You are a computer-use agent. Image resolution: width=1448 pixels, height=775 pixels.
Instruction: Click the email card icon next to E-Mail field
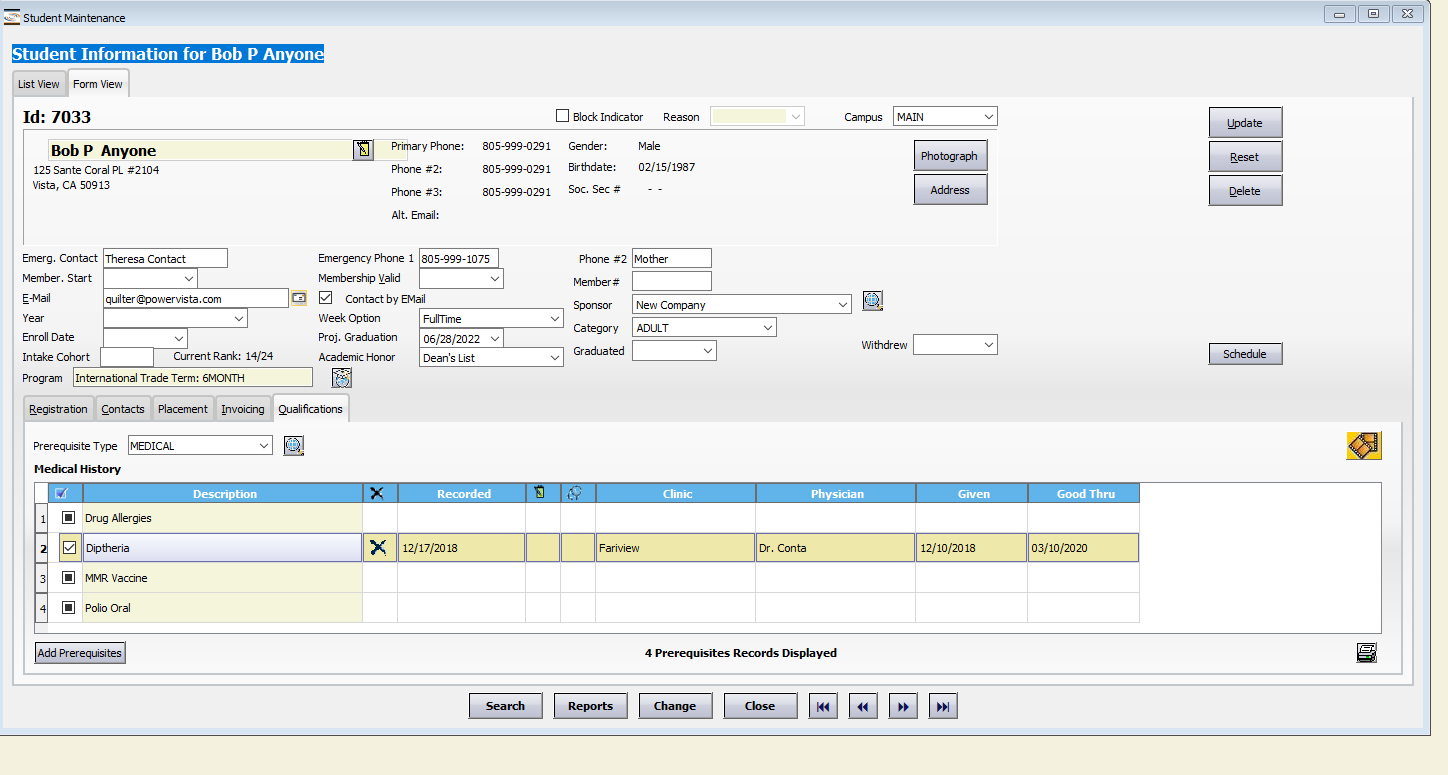(299, 298)
